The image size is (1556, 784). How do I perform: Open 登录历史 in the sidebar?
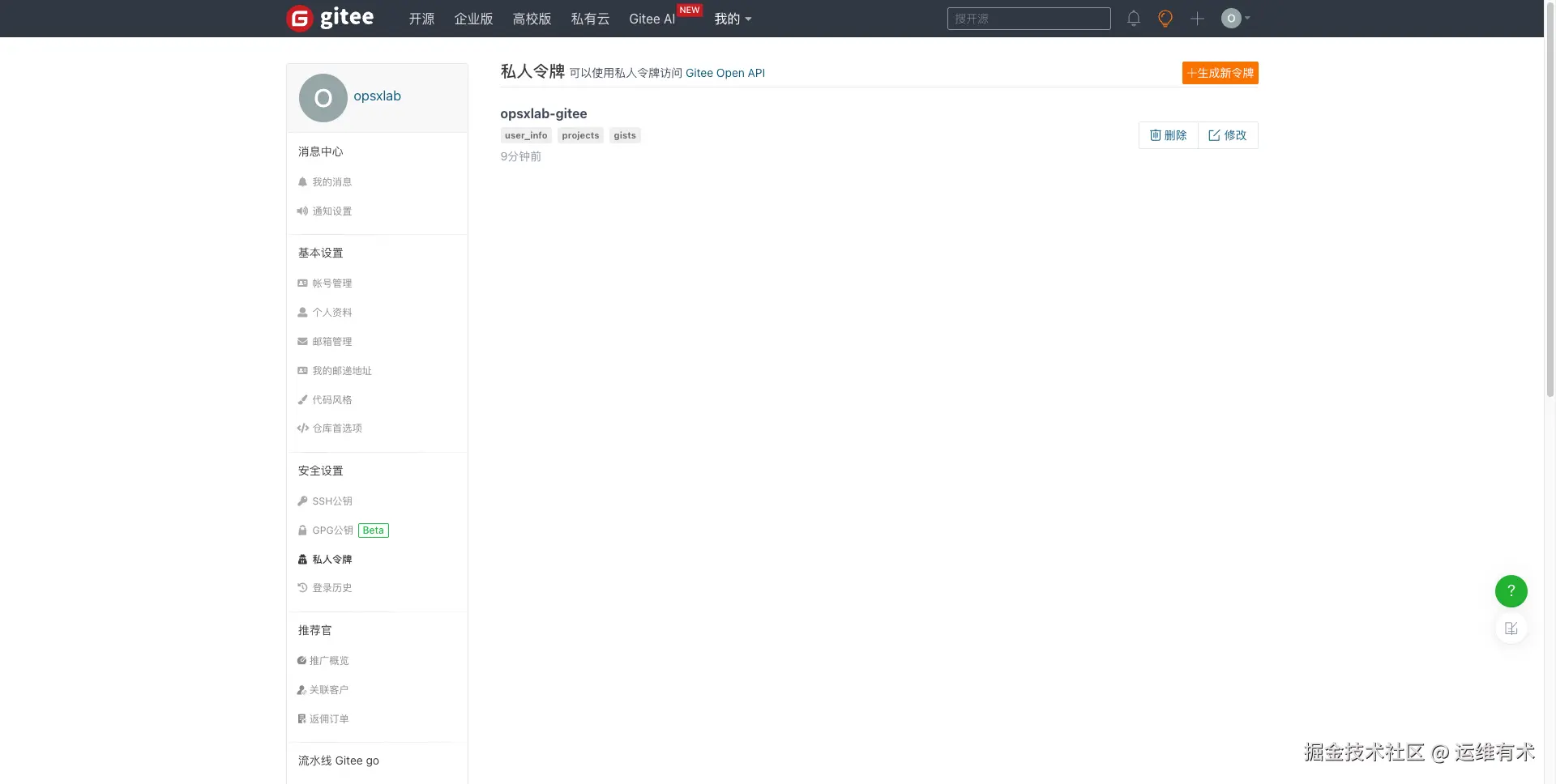coord(332,588)
